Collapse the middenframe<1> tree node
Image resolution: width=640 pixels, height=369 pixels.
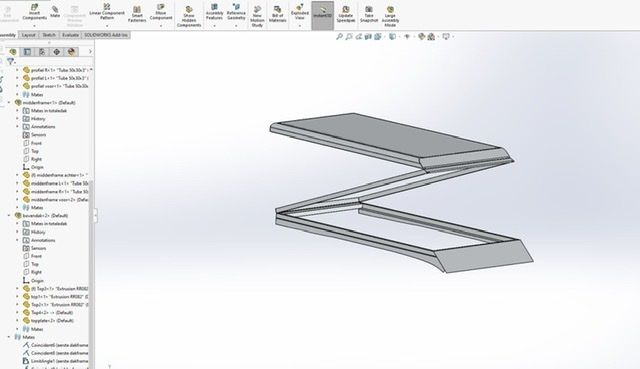point(9,102)
